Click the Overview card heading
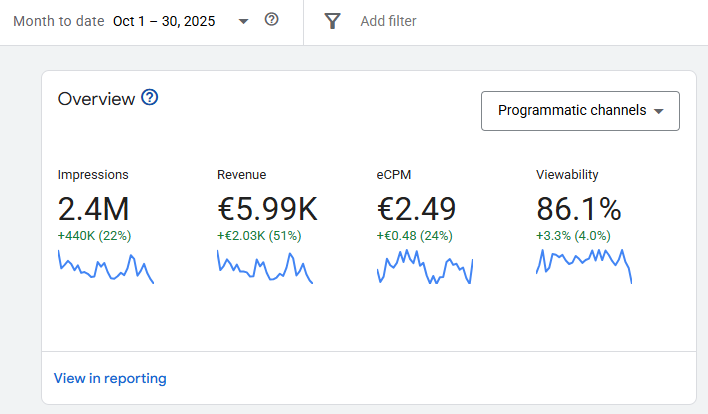The image size is (708, 414). [x=96, y=98]
